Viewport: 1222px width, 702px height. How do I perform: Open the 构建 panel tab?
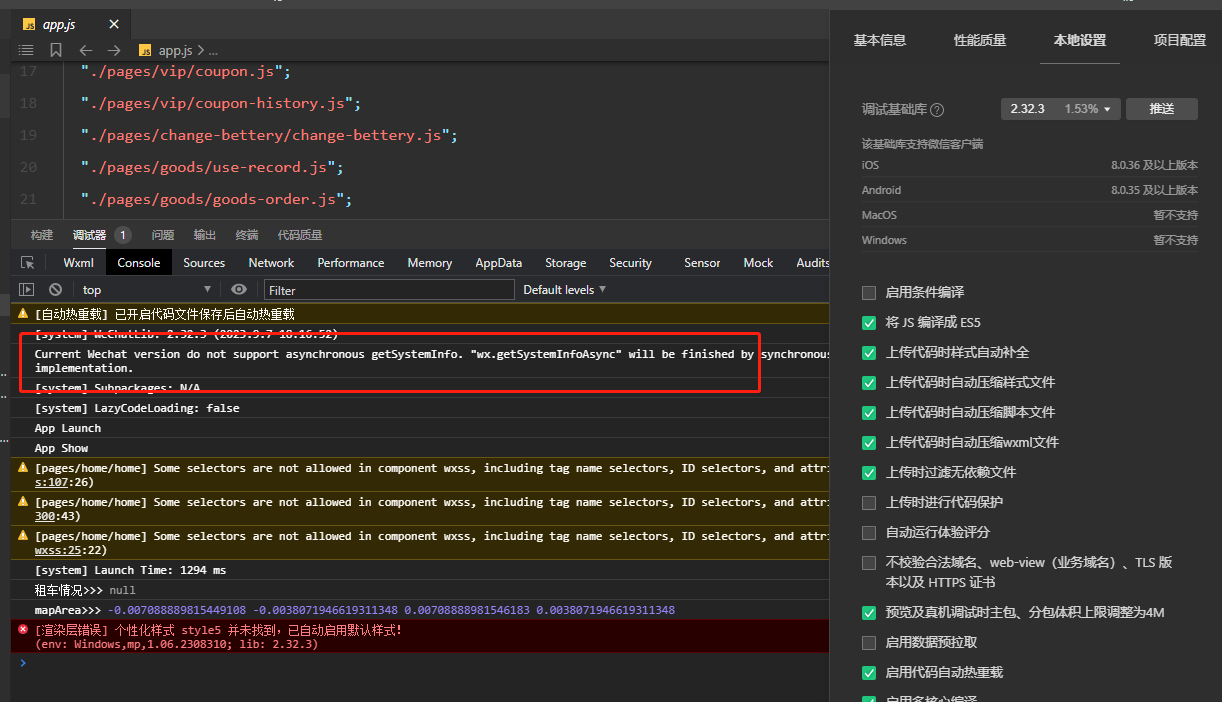click(x=42, y=235)
